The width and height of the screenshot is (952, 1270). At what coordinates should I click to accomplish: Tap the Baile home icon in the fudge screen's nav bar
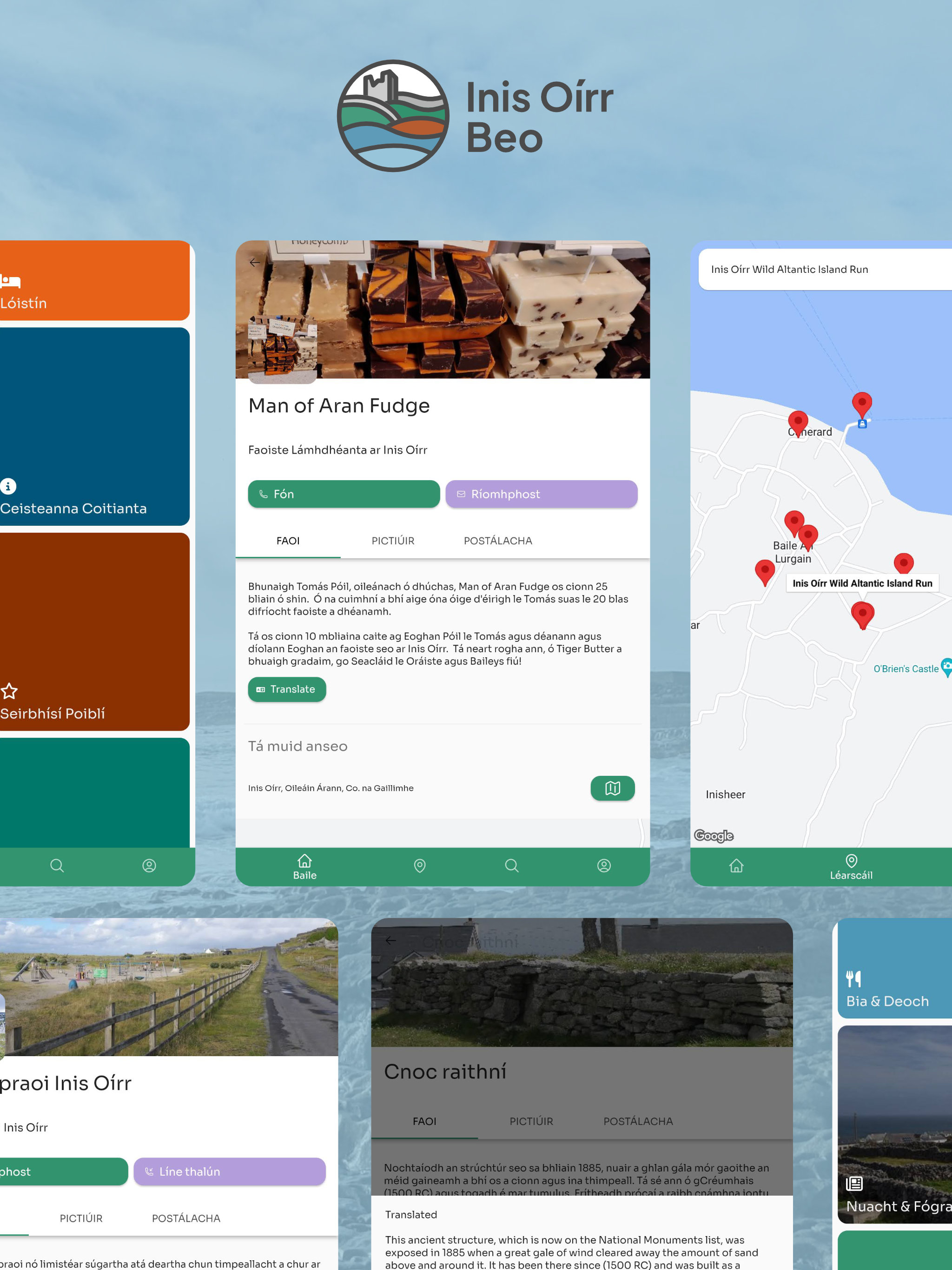304,867
